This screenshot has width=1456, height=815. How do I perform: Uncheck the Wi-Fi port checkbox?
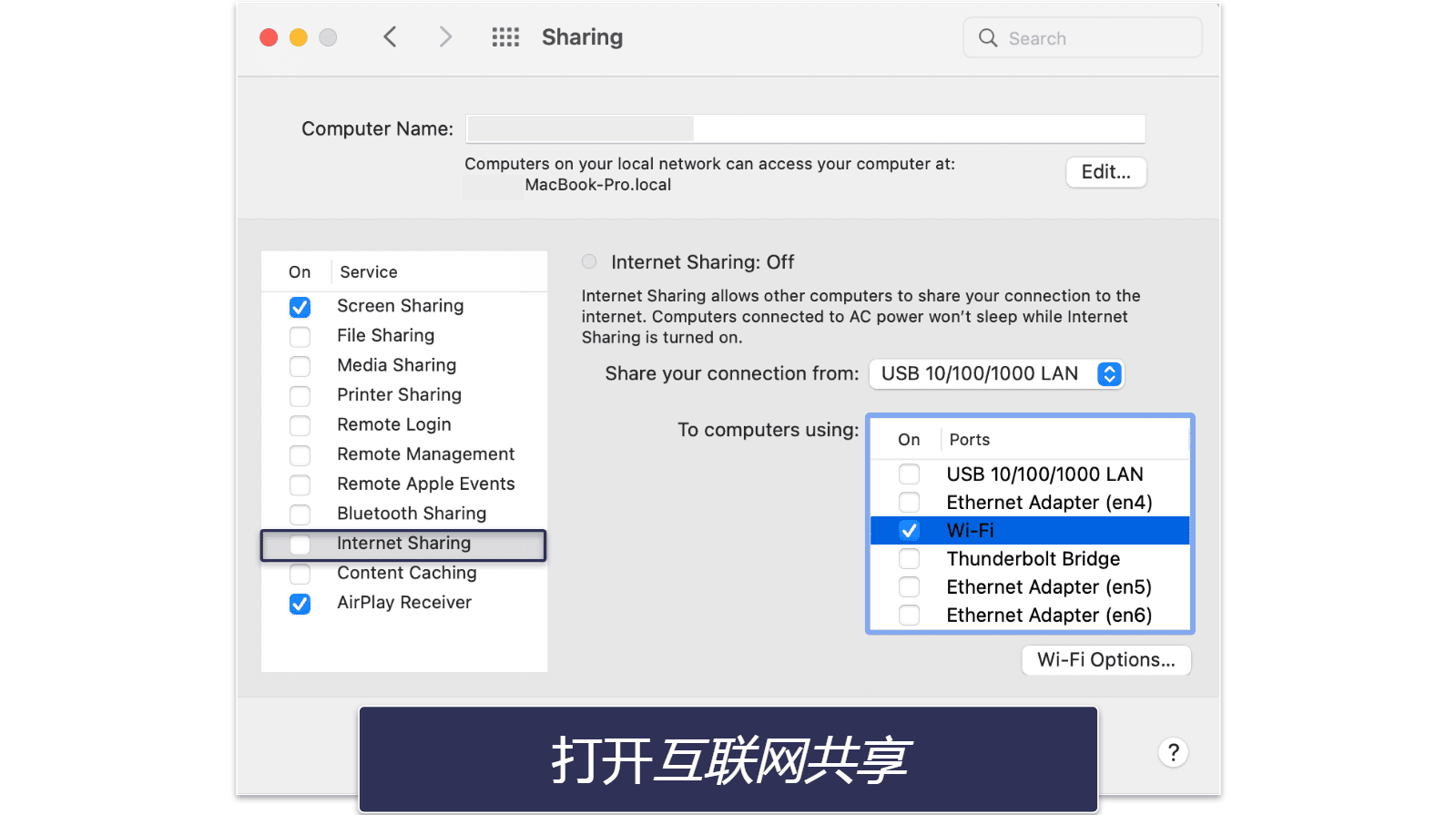[909, 530]
